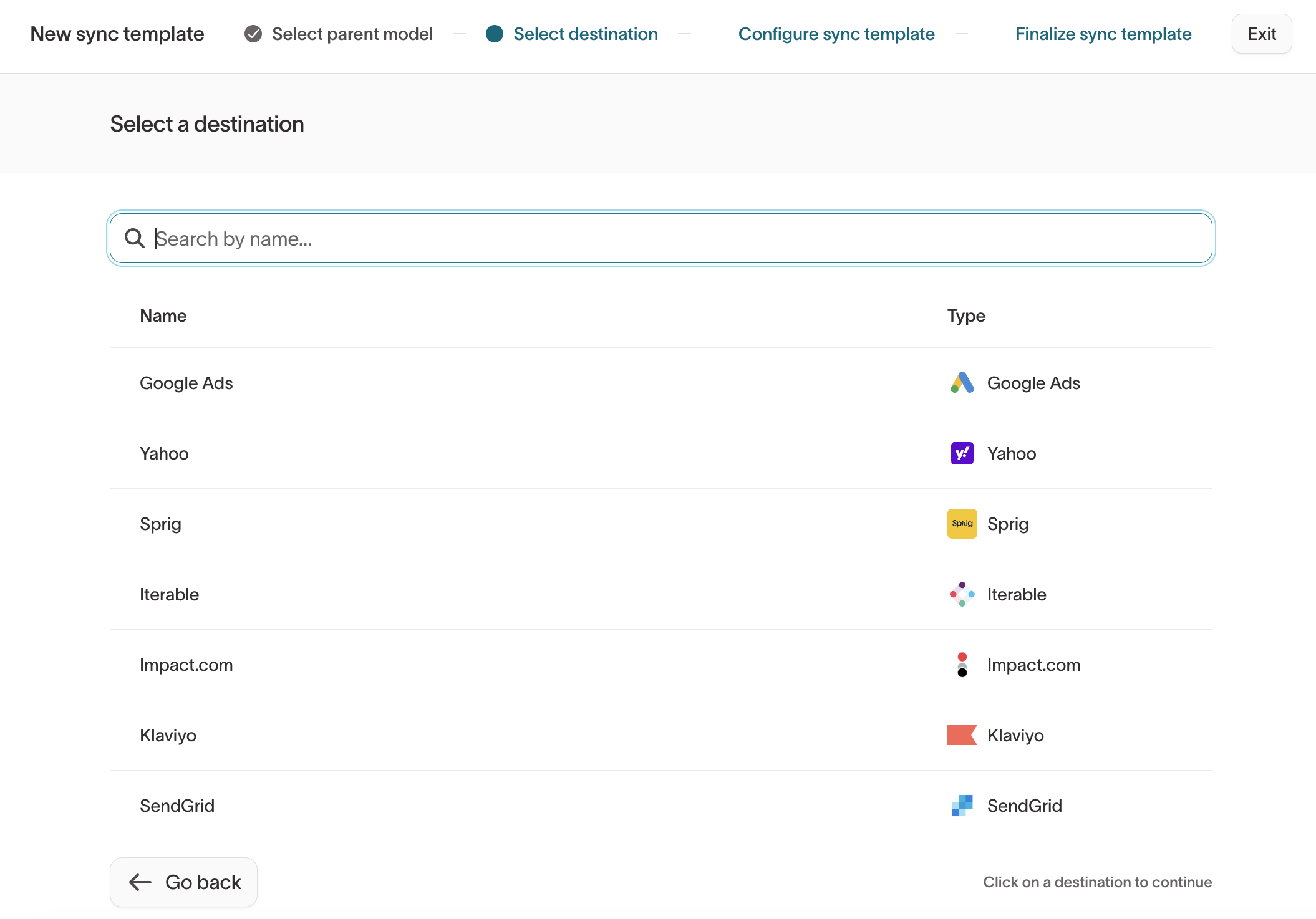The image size is (1316, 919).
Task: Go back to the previous step
Action: [x=183, y=882]
